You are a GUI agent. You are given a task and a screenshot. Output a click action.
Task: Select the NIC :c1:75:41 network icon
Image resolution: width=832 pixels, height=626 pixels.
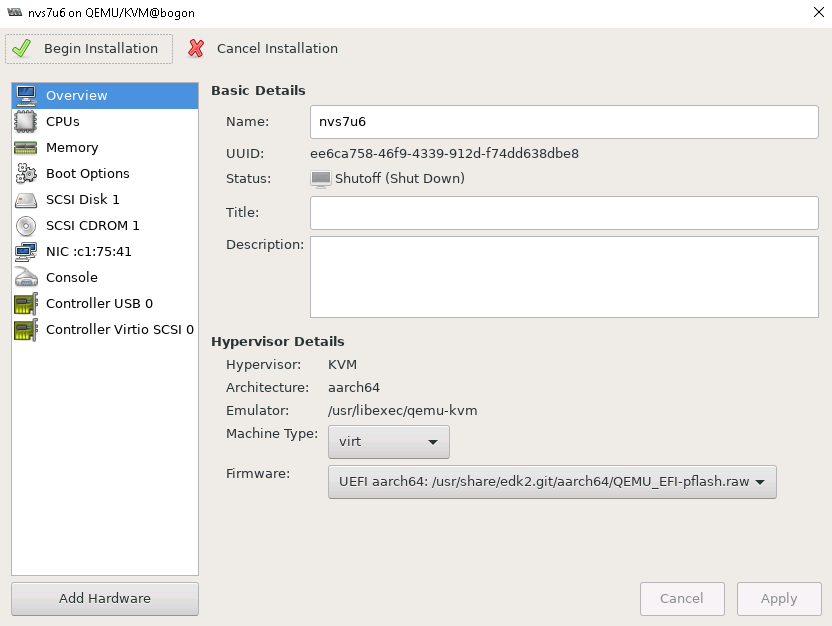[25, 251]
